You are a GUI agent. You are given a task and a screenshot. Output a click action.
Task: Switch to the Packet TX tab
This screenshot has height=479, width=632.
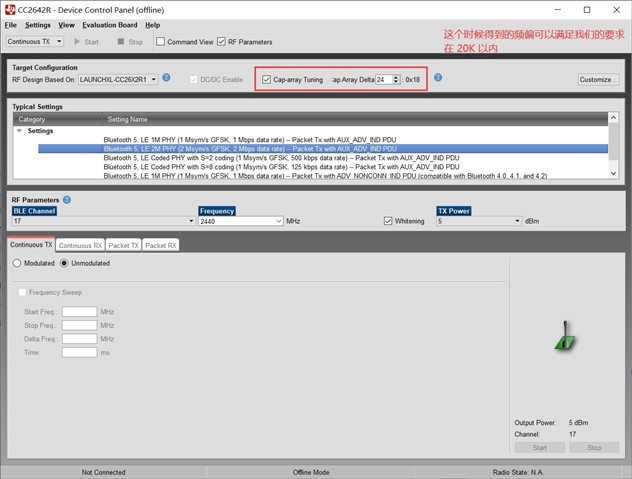pyautogui.click(x=123, y=245)
